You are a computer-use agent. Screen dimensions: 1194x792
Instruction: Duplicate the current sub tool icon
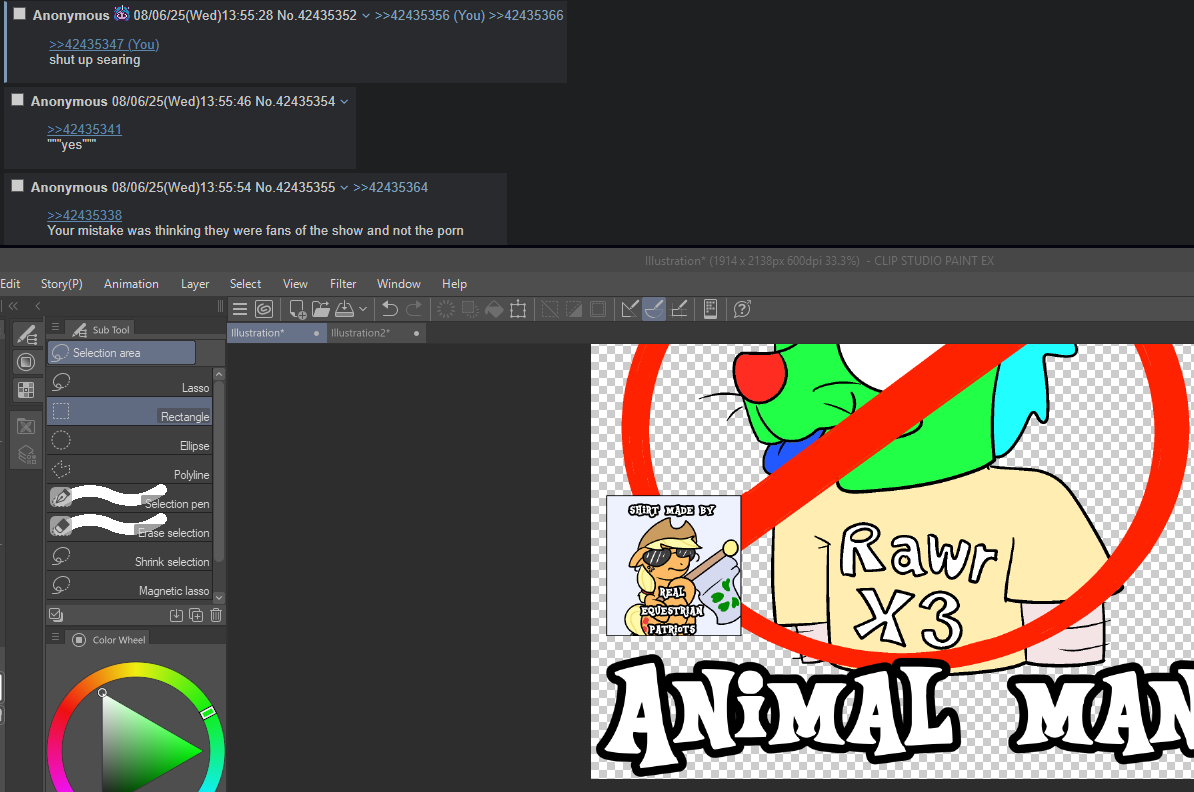coord(196,615)
